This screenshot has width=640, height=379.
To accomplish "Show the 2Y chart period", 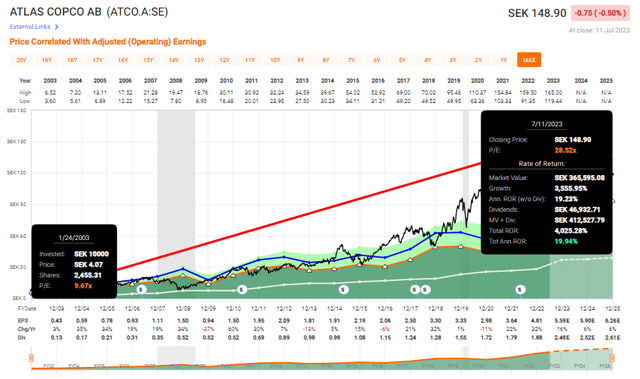I will [478, 60].
